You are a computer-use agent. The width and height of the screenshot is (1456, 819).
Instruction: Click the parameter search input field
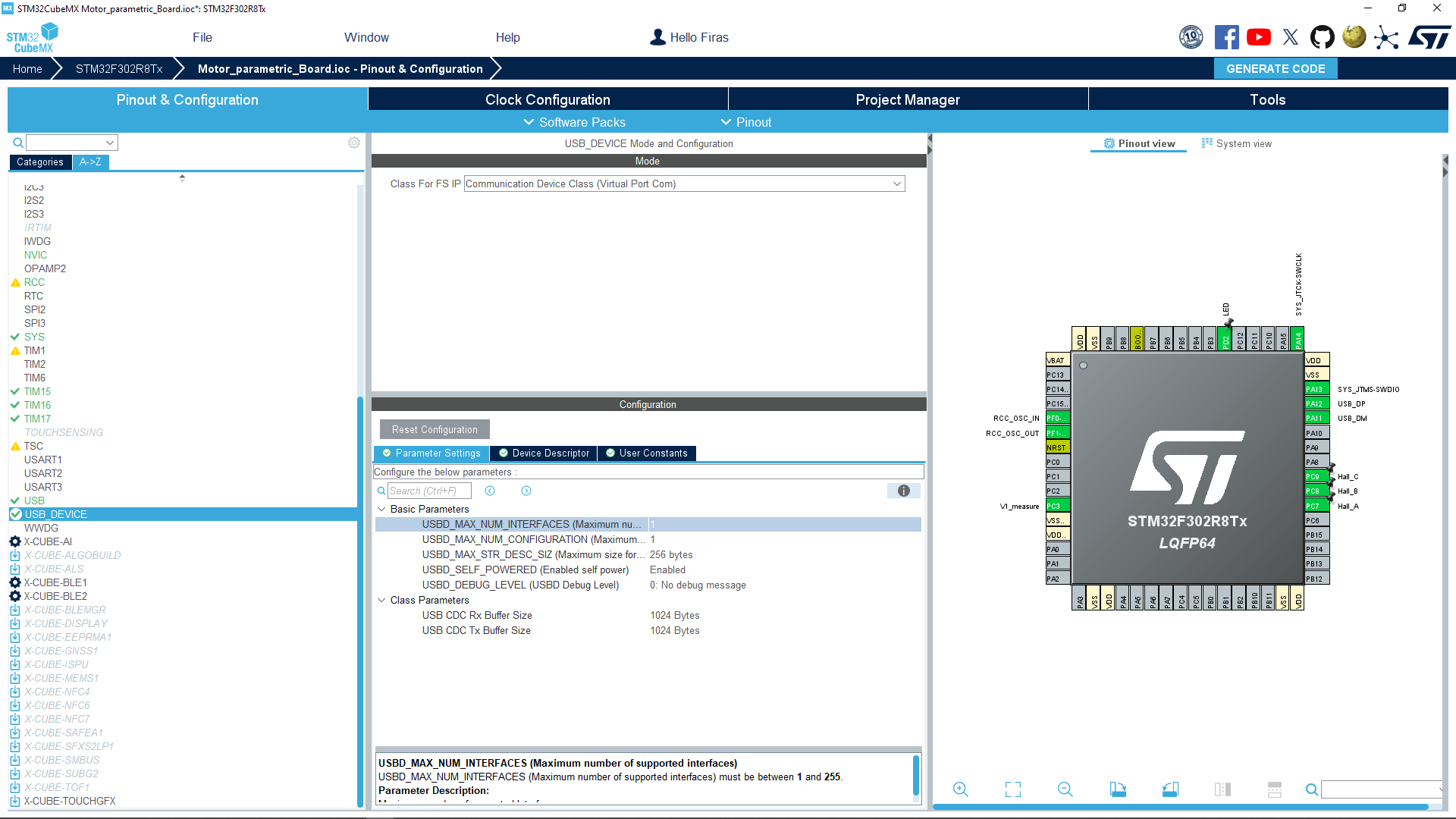428,491
